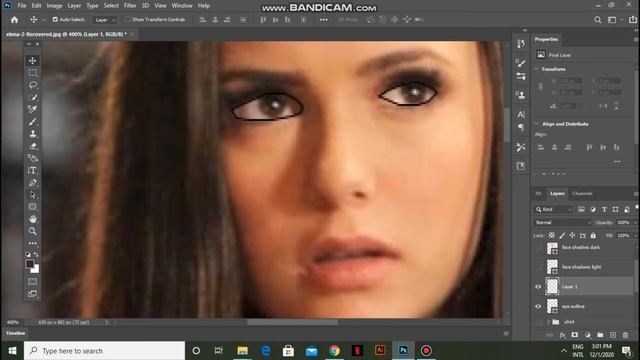640x360 pixels.
Task: Open the options bar three-dots more button
Action: pos(324,20)
